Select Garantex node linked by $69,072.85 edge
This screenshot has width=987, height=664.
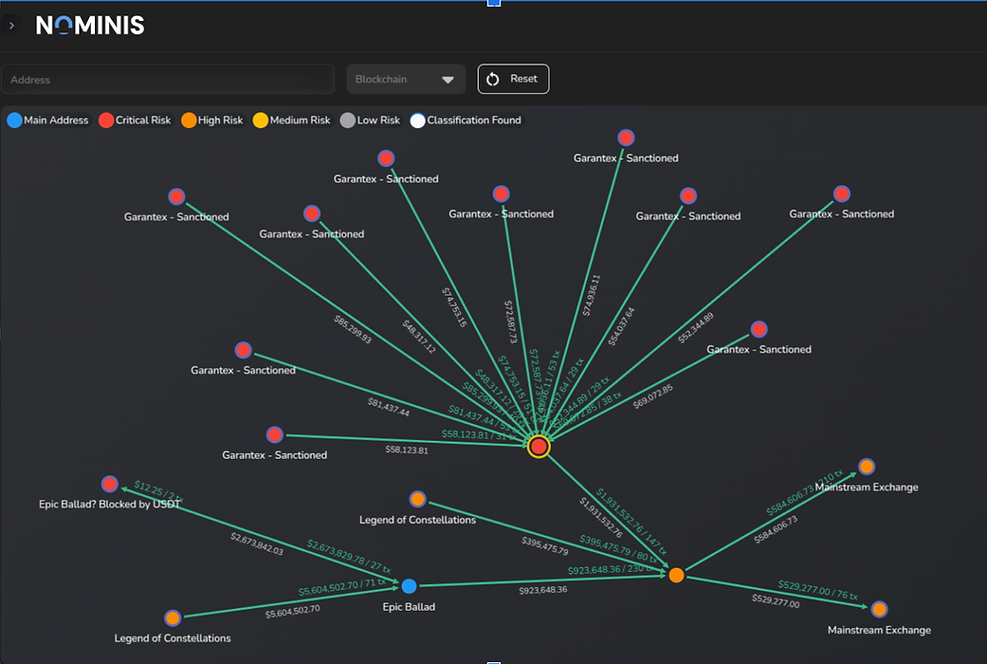[759, 329]
